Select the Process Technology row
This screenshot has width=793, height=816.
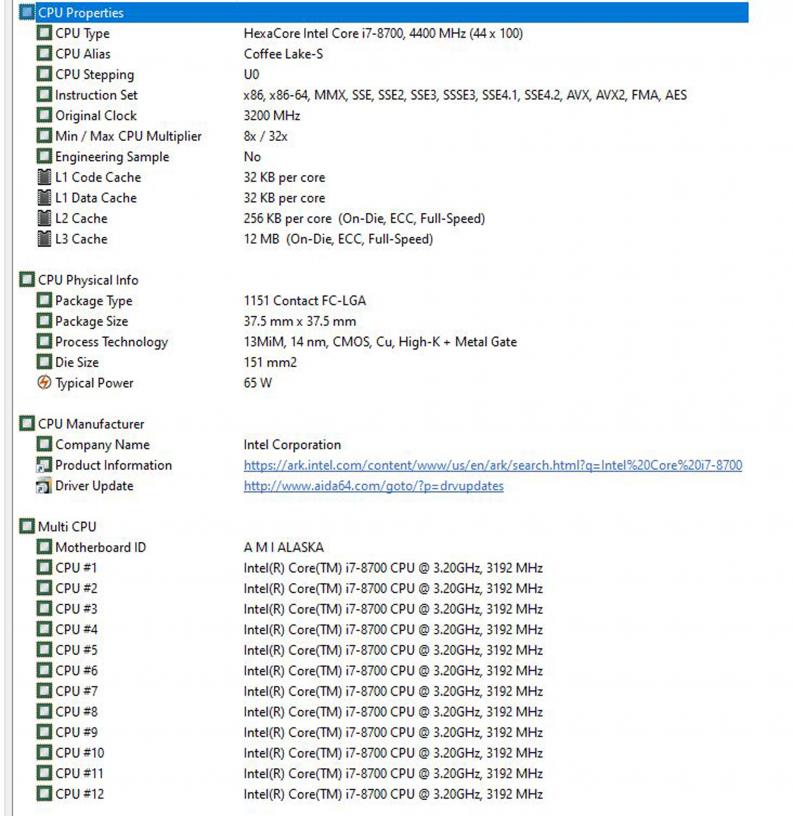(x=383, y=341)
